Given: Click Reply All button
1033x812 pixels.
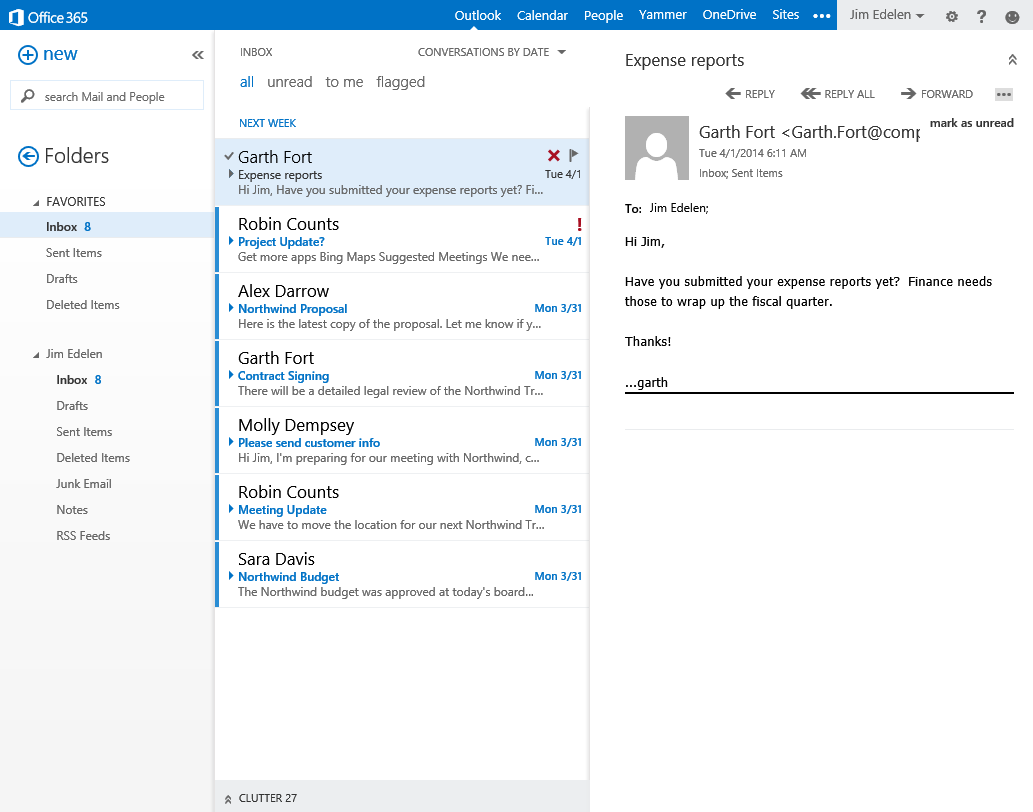Looking at the screenshot, I should [838, 94].
